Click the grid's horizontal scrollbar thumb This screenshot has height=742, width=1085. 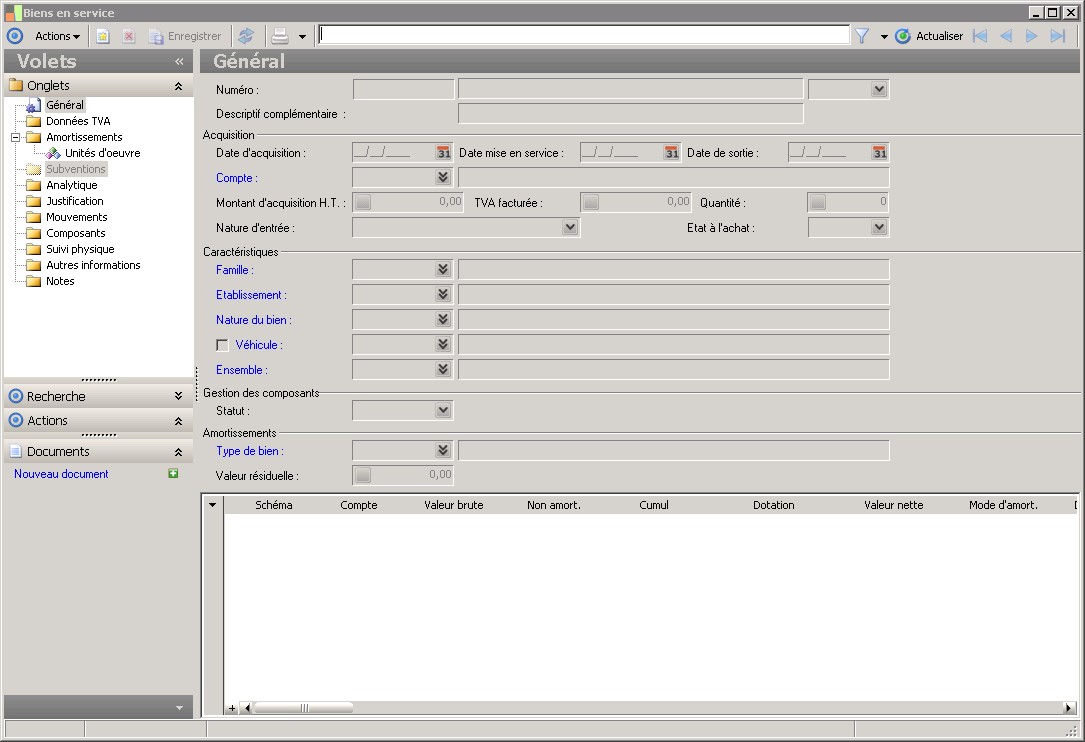303,708
